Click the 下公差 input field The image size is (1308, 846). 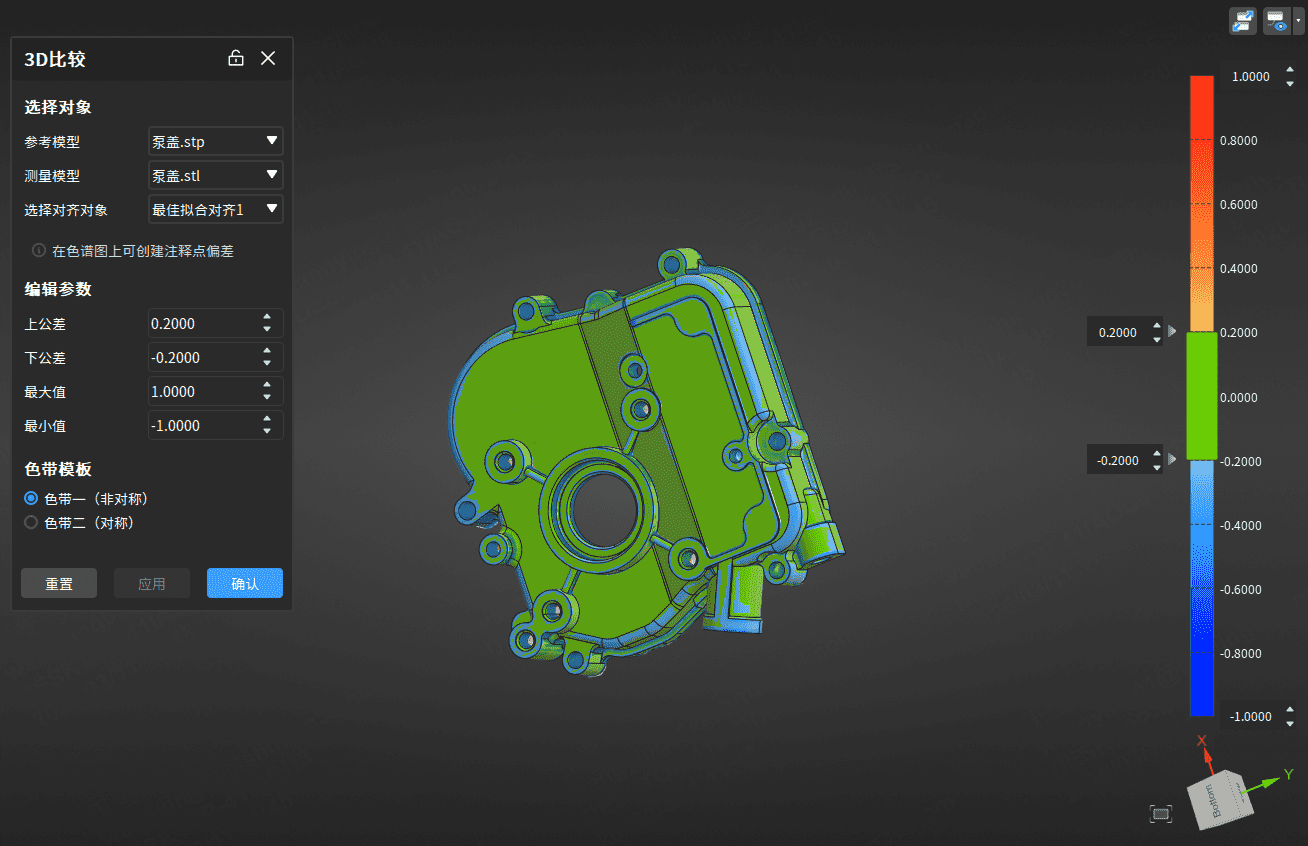pos(204,357)
